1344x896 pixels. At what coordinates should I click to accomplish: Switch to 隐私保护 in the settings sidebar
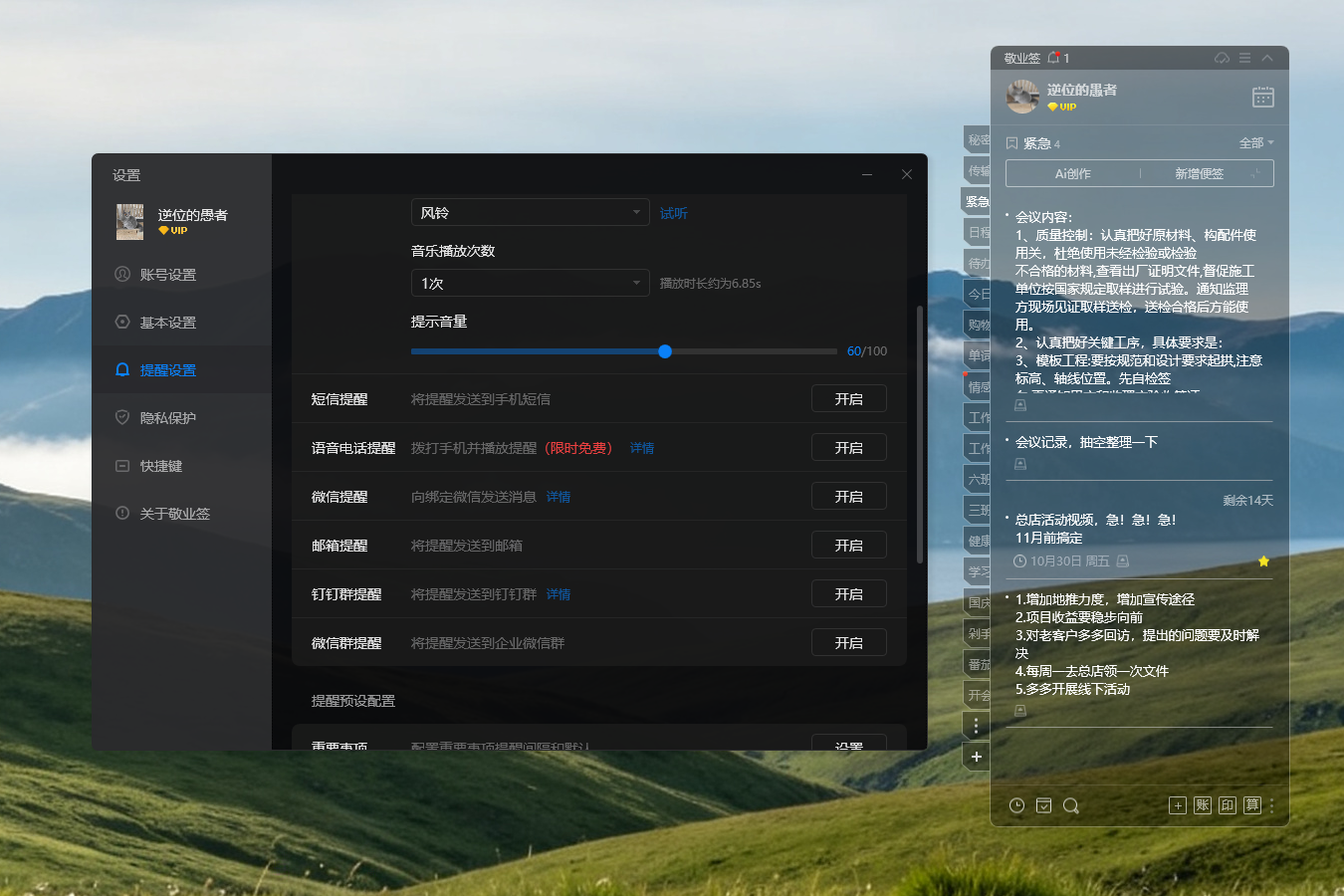pyautogui.click(x=181, y=418)
